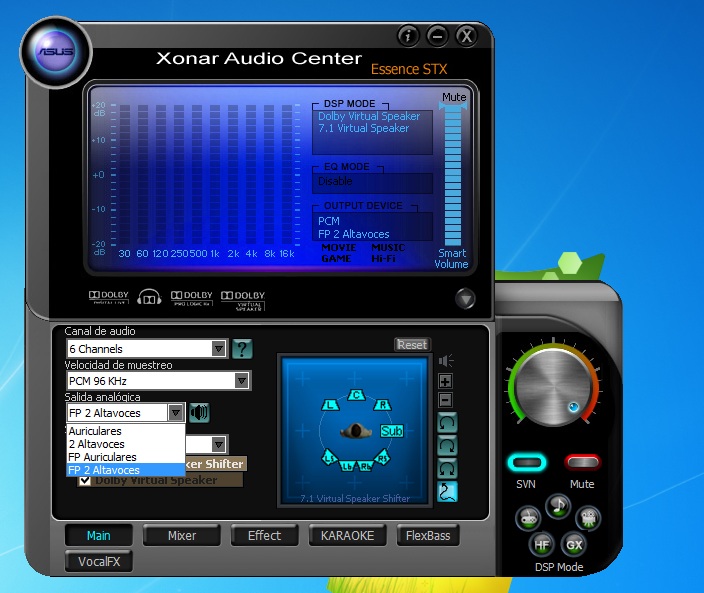Choose Auriculares from output list

(126, 431)
